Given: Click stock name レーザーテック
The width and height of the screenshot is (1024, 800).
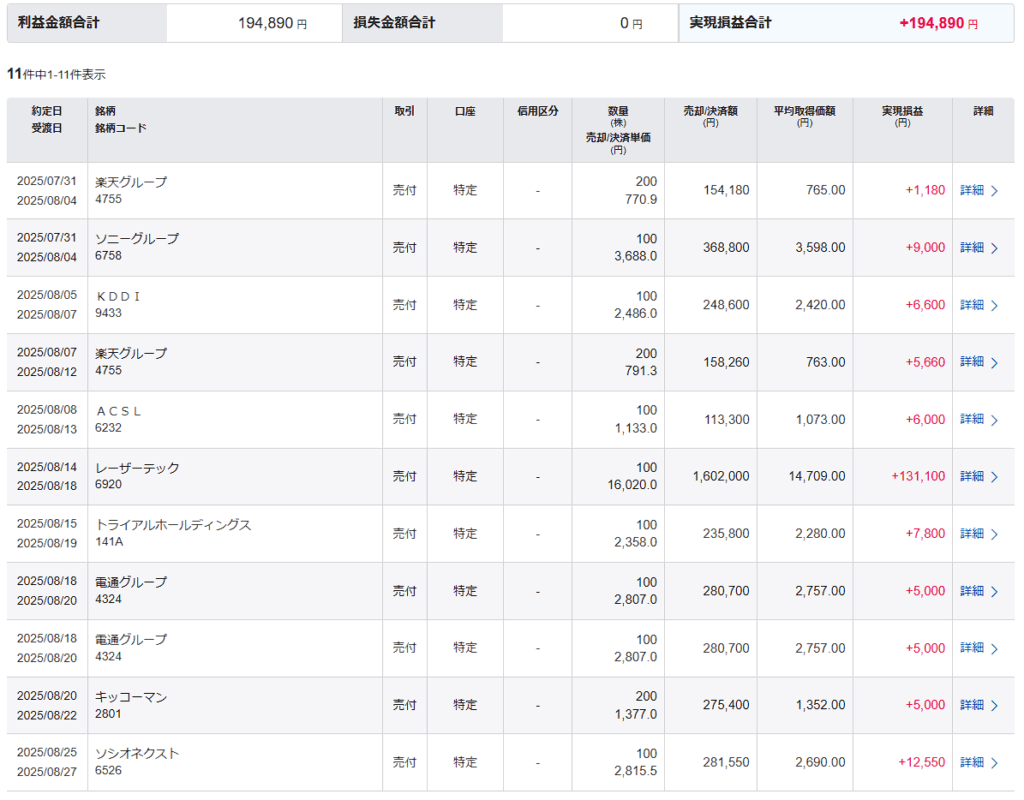Looking at the screenshot, I should pyautogui.click(x=137, y=468).
